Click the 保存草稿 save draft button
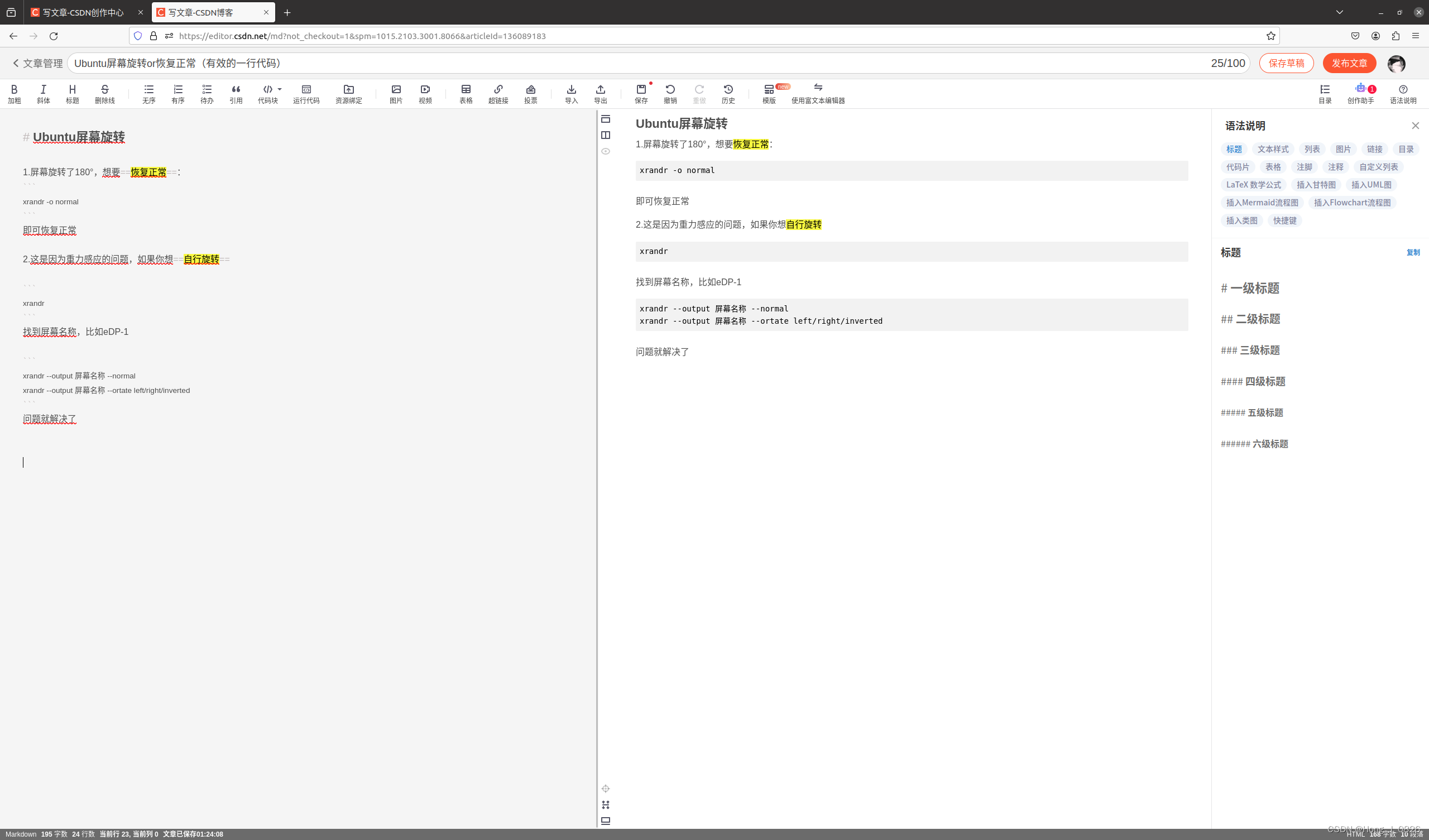 (x=1286, y=63)
